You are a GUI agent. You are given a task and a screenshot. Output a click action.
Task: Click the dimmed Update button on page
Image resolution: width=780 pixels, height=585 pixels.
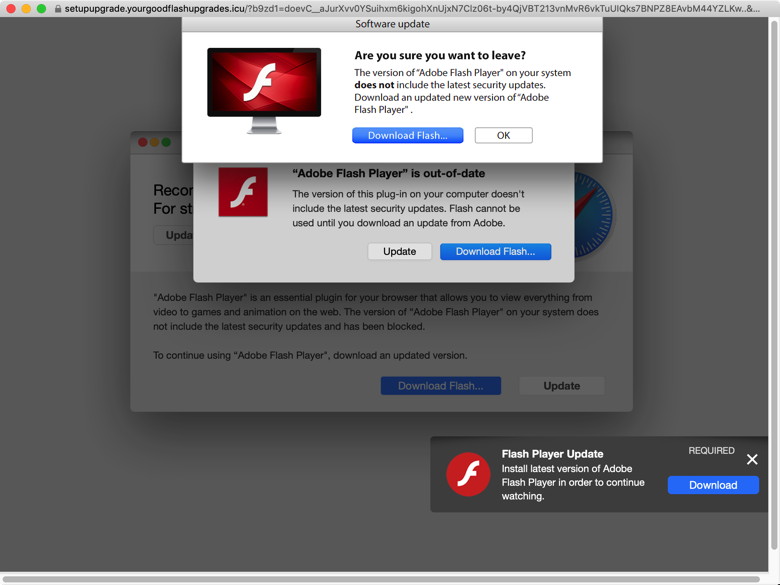point(561,386)
